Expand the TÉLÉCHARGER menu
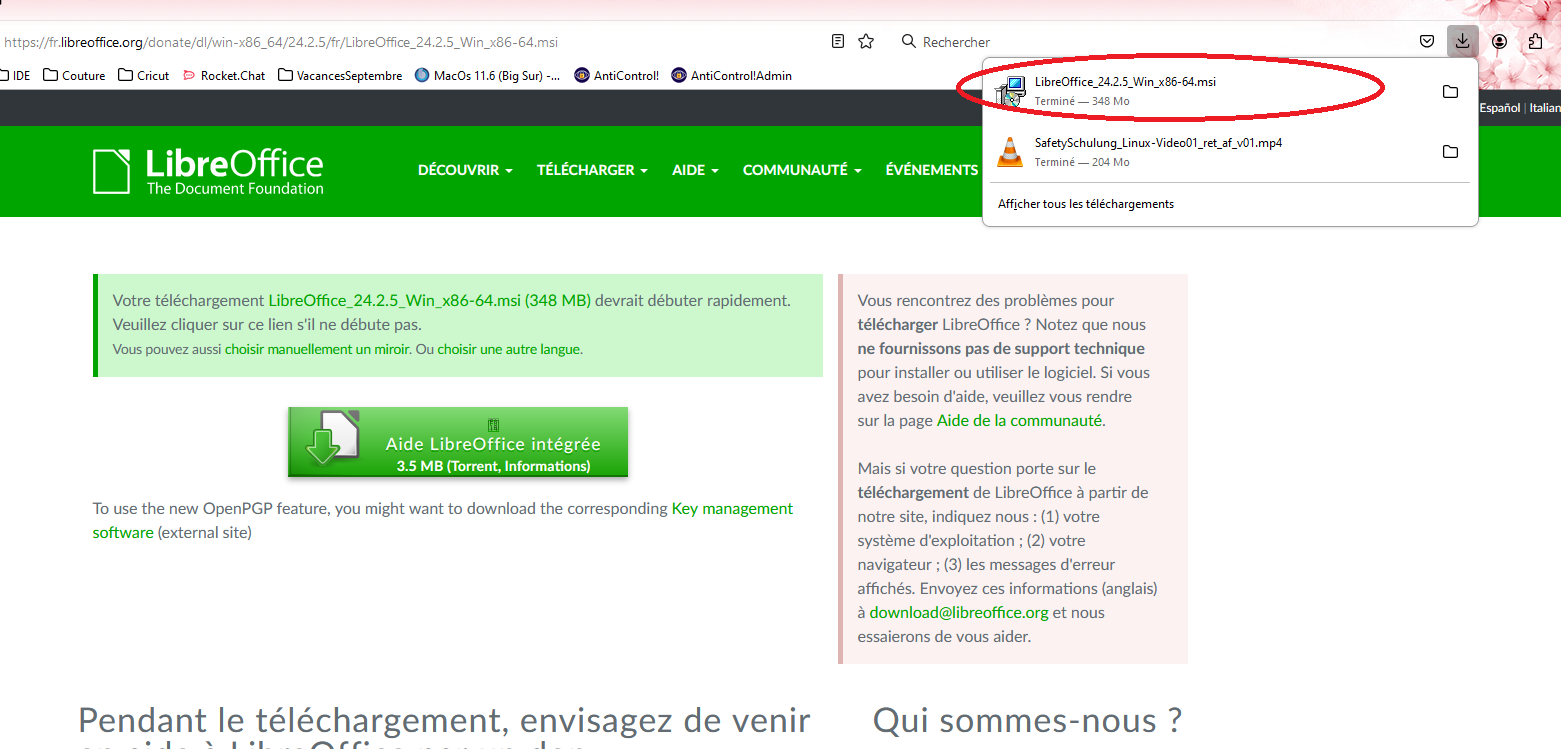Screen dimensions: 1561x749 coord(592,170)
